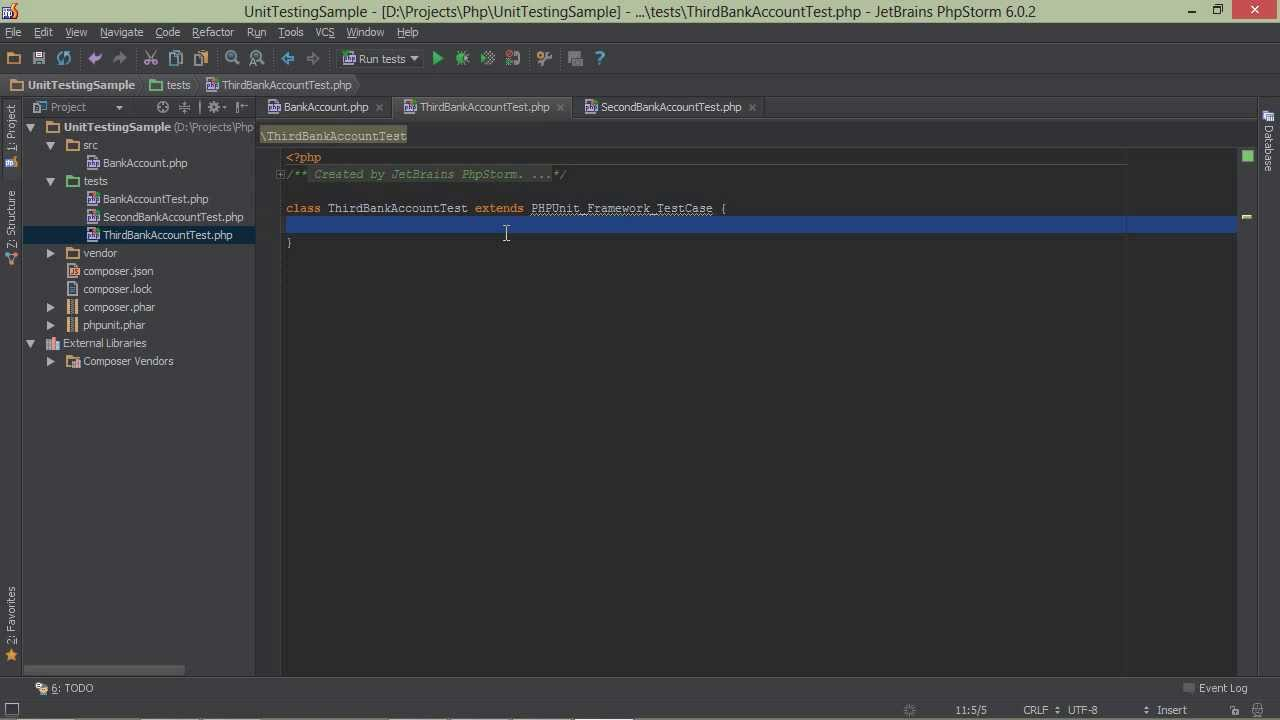The width and height of the screenshot is (1280, 720).
Task: Open the File menu
Action: tap(13, 32)
